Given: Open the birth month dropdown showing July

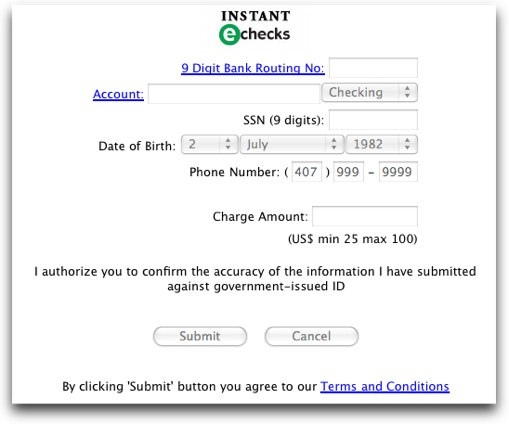Looking at the screenshot, I should pyautogui.click(x=292, y=144).
